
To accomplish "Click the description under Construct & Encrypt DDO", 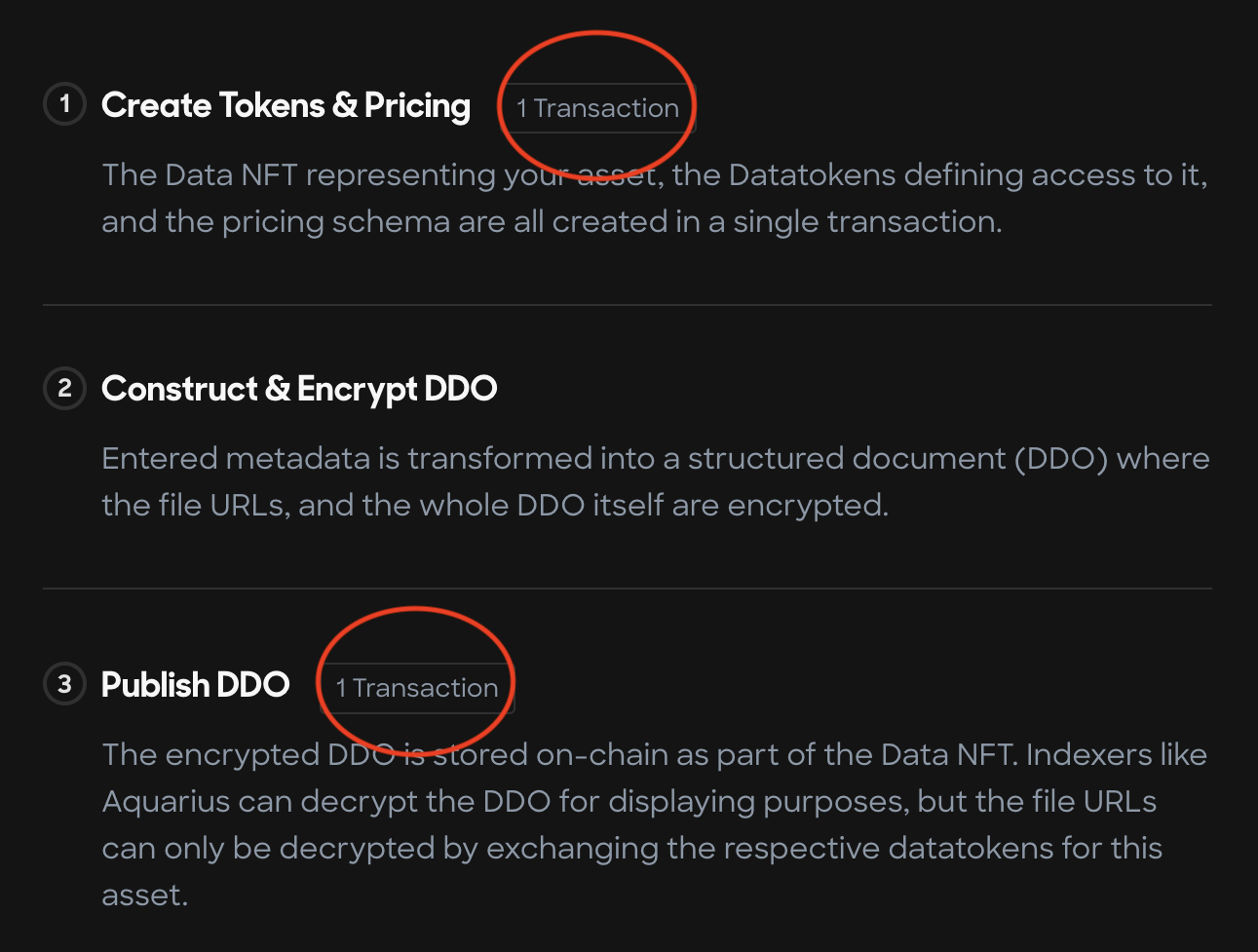I will point(655,481).
